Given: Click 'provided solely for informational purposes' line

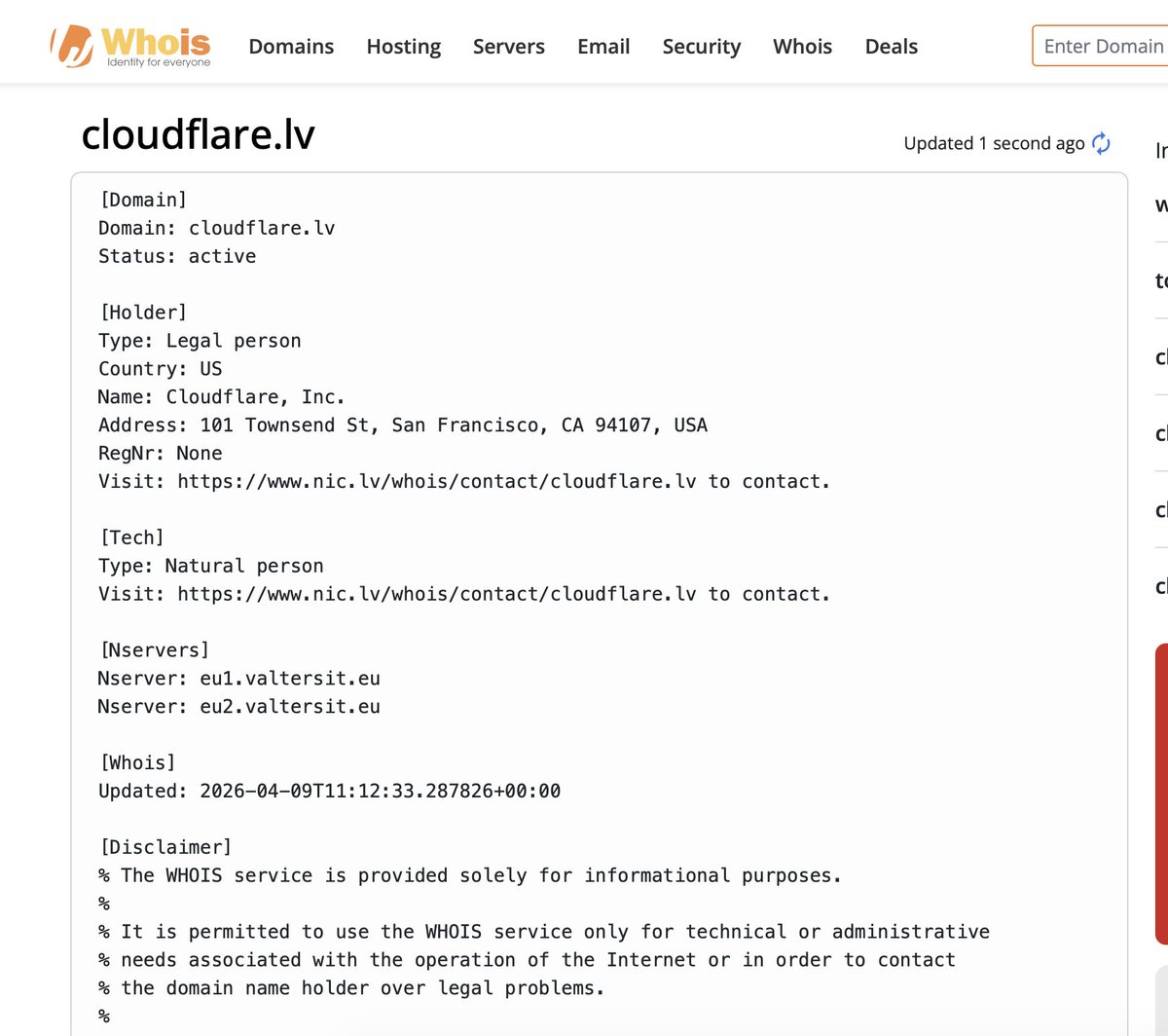Looking at the screenshot, I should tap(470, 876).
